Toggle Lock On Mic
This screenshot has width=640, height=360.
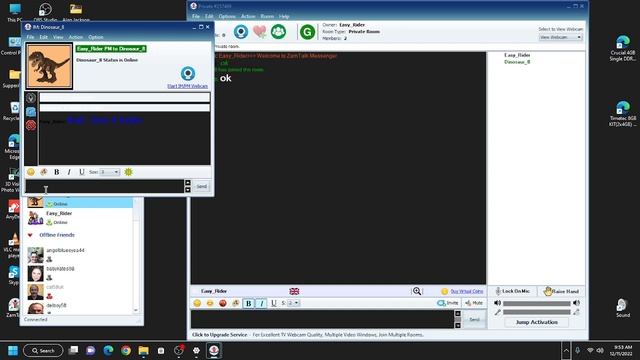point(513,291)
